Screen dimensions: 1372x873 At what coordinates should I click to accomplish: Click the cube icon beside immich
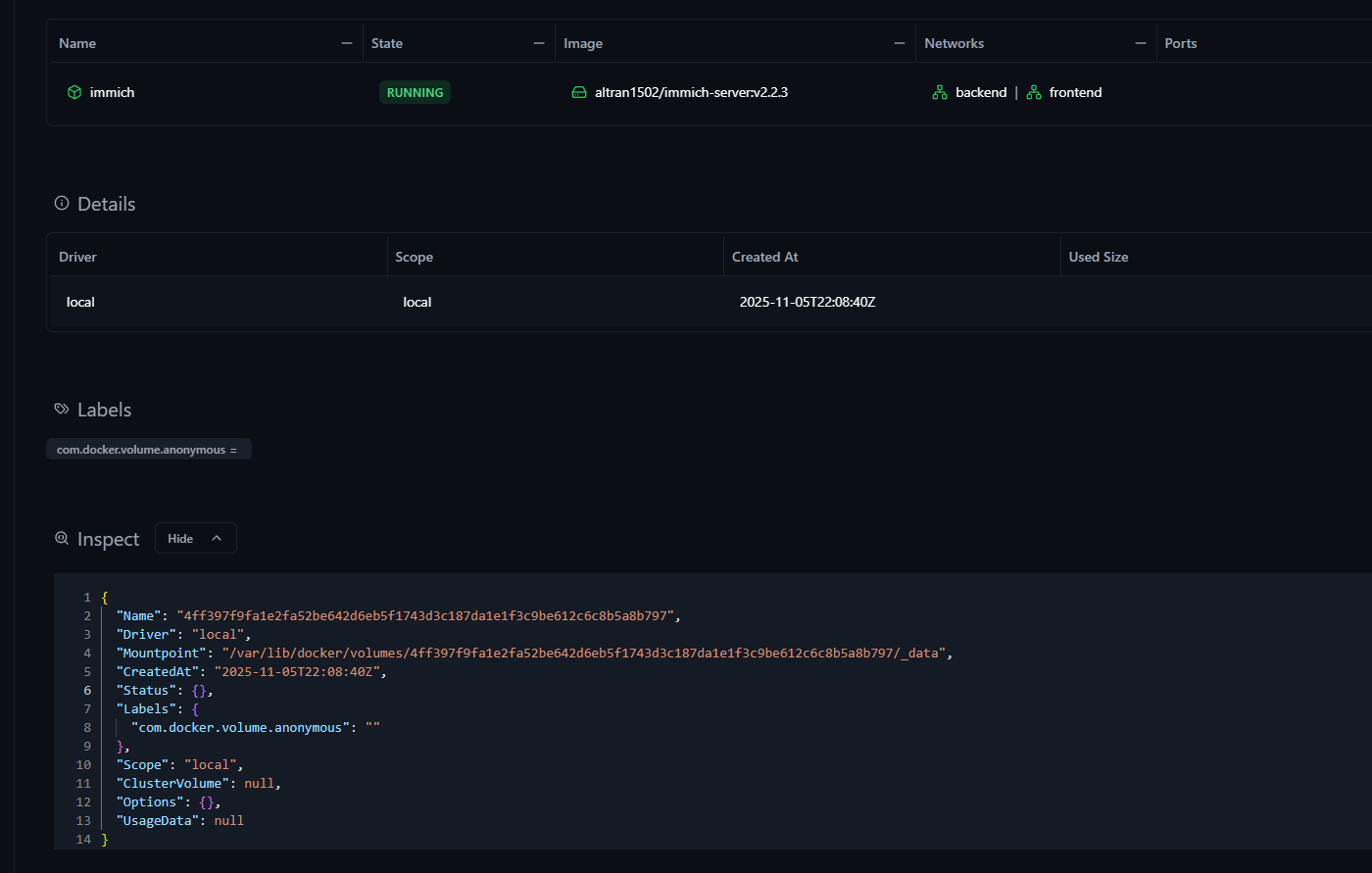(74, 92)
